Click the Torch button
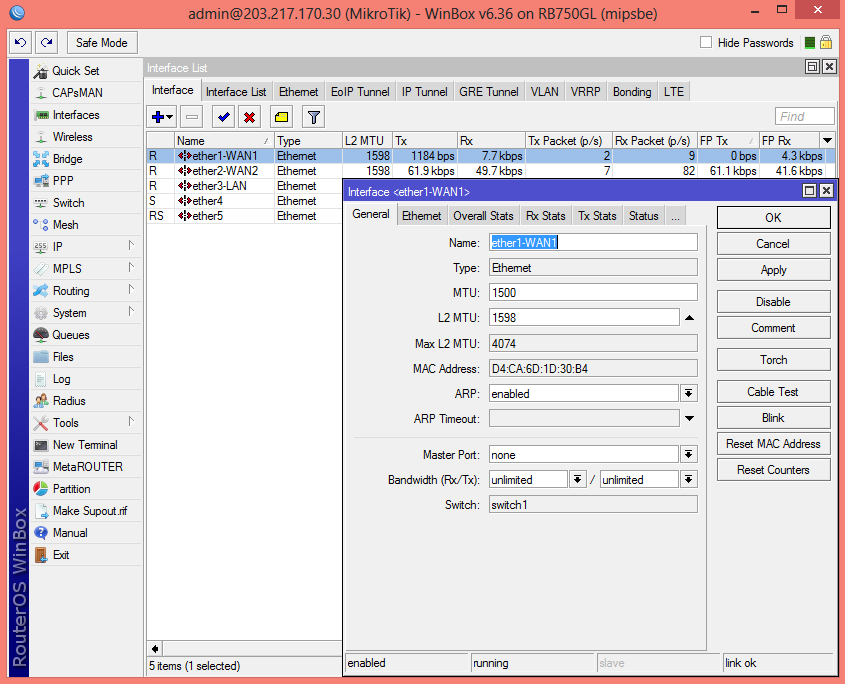Image resolution: width=845 pixels, height=684 pixels. click(x=773, y=360)
